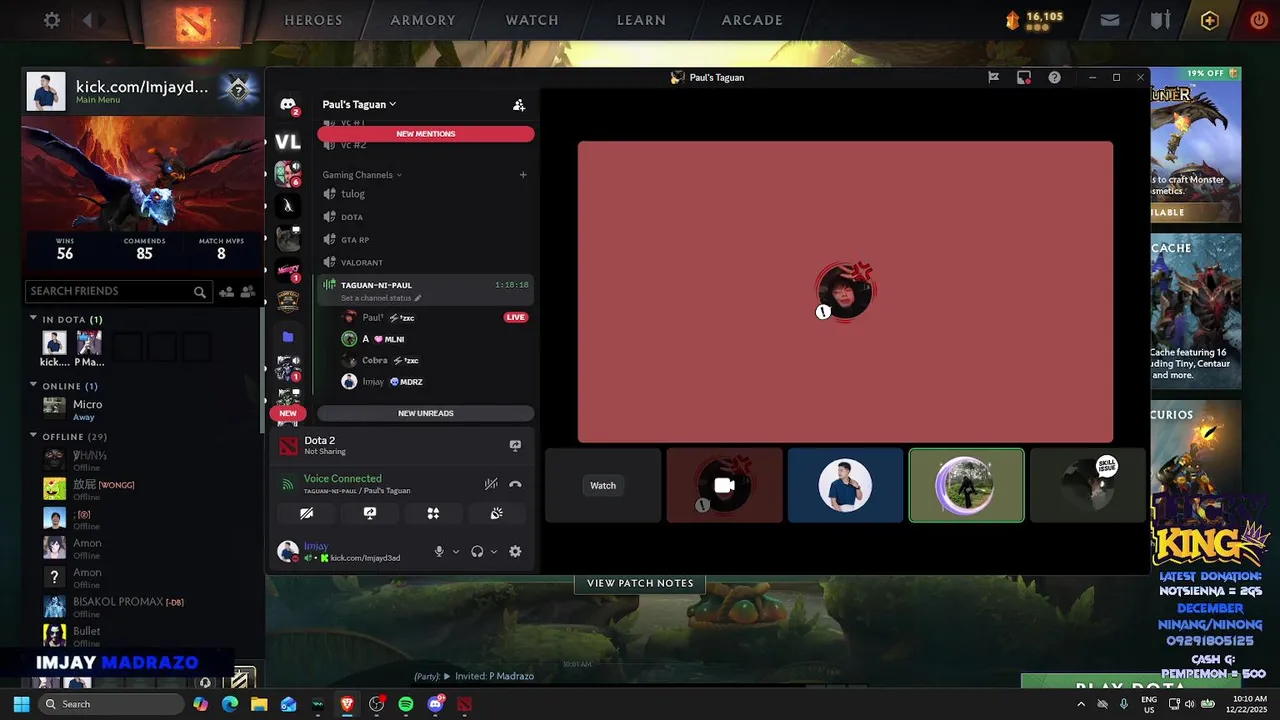
Task: Deafen with the Discord headphones button
Action: click(x=477, y=551)
